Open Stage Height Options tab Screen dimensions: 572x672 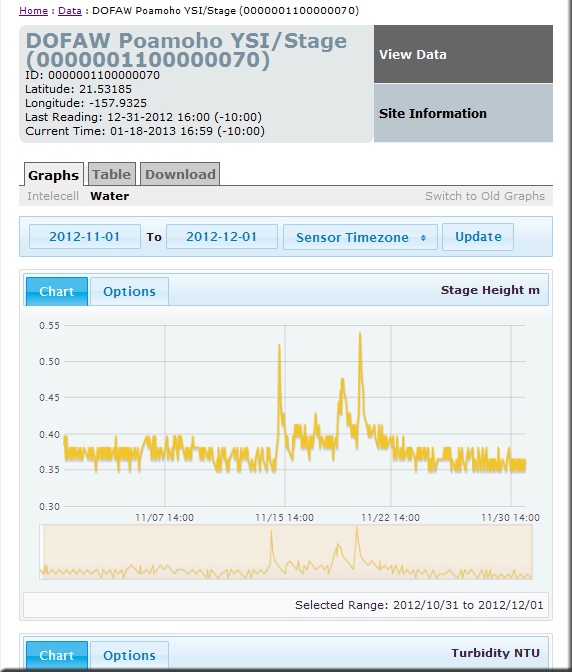click(x=129, y=291)
